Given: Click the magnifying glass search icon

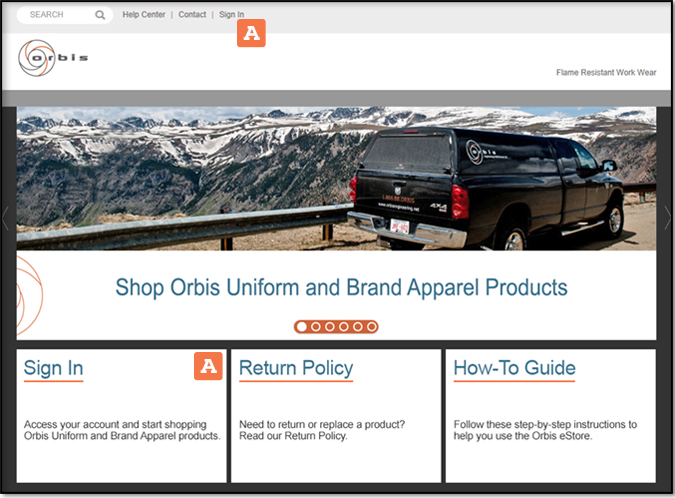Looking at the screenshot, I should (100, 15).
